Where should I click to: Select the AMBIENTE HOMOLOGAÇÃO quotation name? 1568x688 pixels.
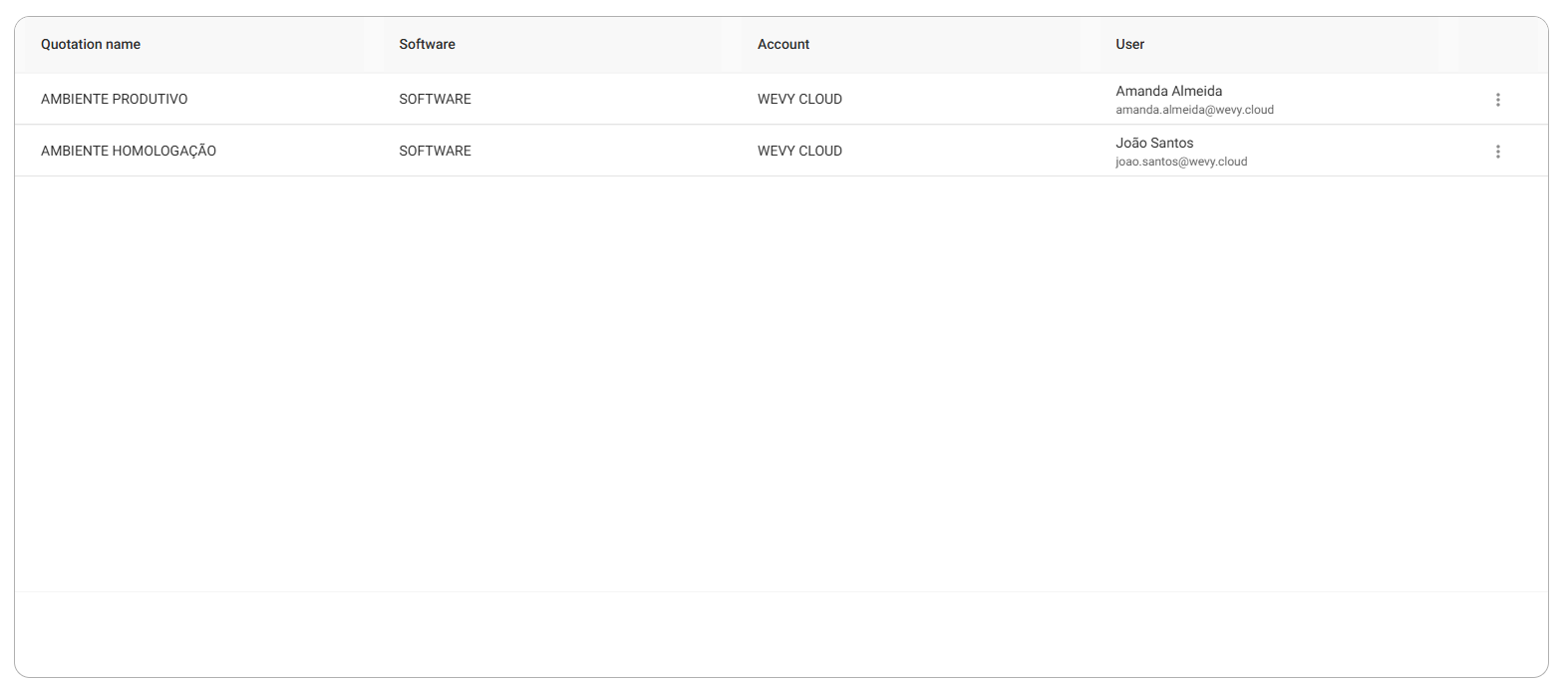tap(129, 151)
